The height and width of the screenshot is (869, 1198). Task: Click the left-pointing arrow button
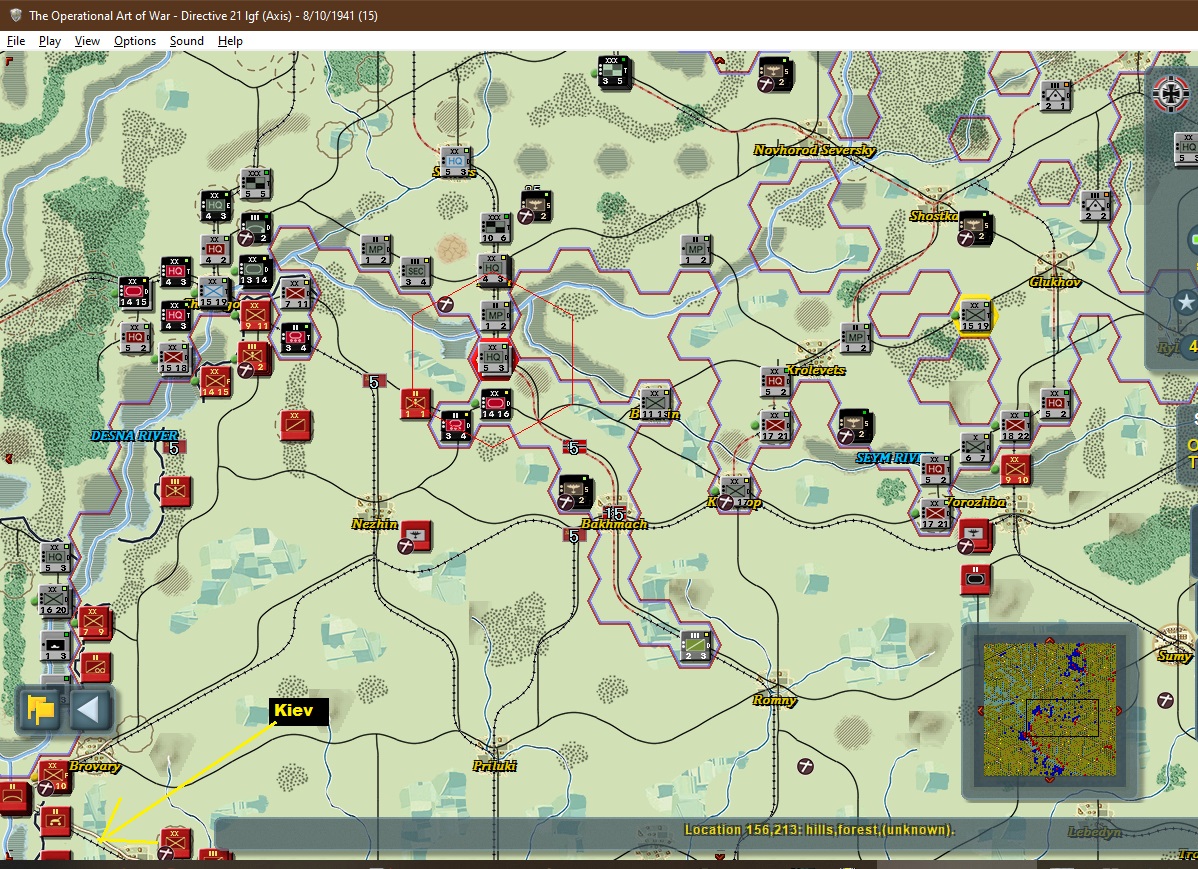(x=89, y=709)
